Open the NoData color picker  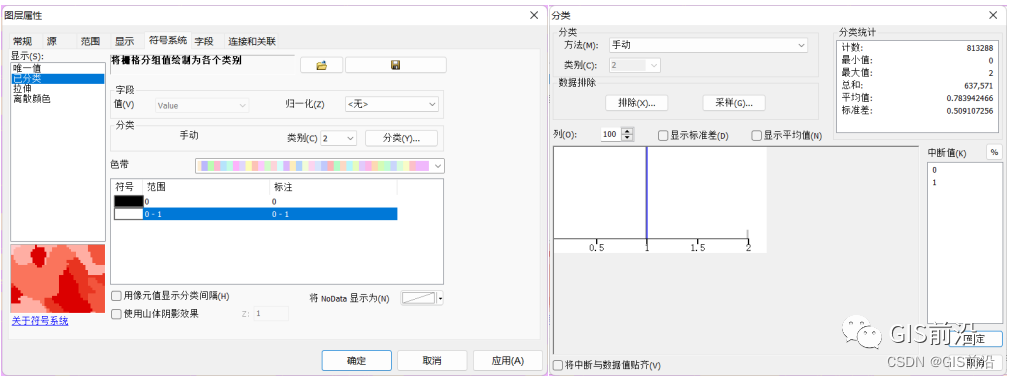pyautogui.click(x=419, y=298)
